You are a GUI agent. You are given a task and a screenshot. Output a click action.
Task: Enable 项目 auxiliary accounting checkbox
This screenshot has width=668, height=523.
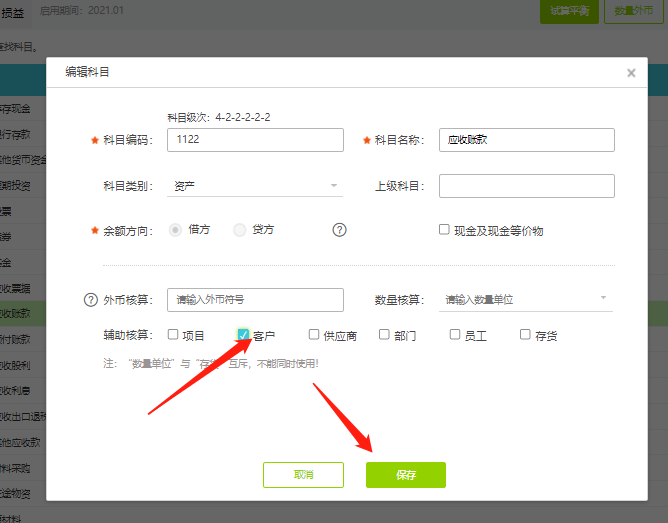[173, 334]
